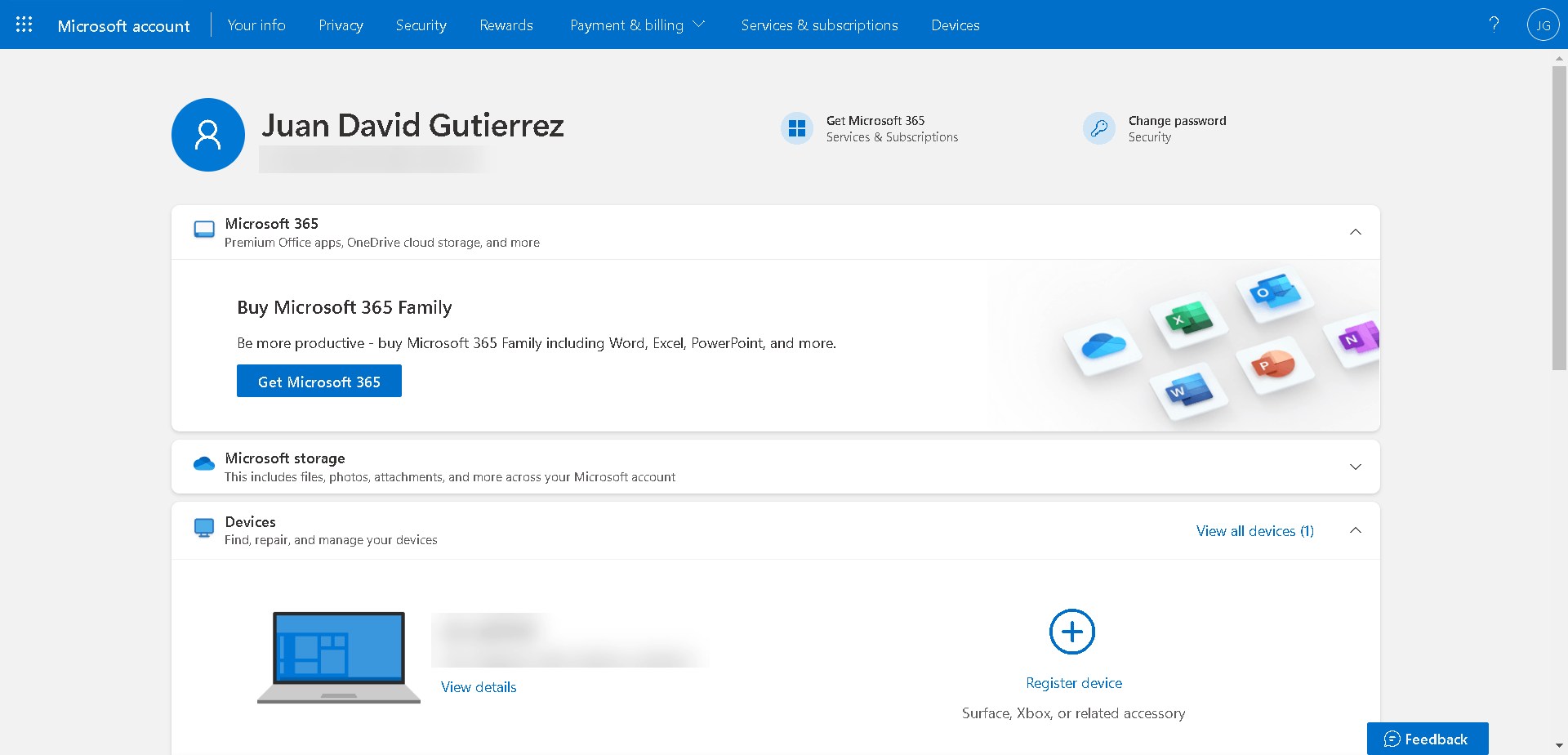Click 'Security' label under Change password
Image resolution: width=1568 pixels, height=755 pixels.
coord(1150,137)
